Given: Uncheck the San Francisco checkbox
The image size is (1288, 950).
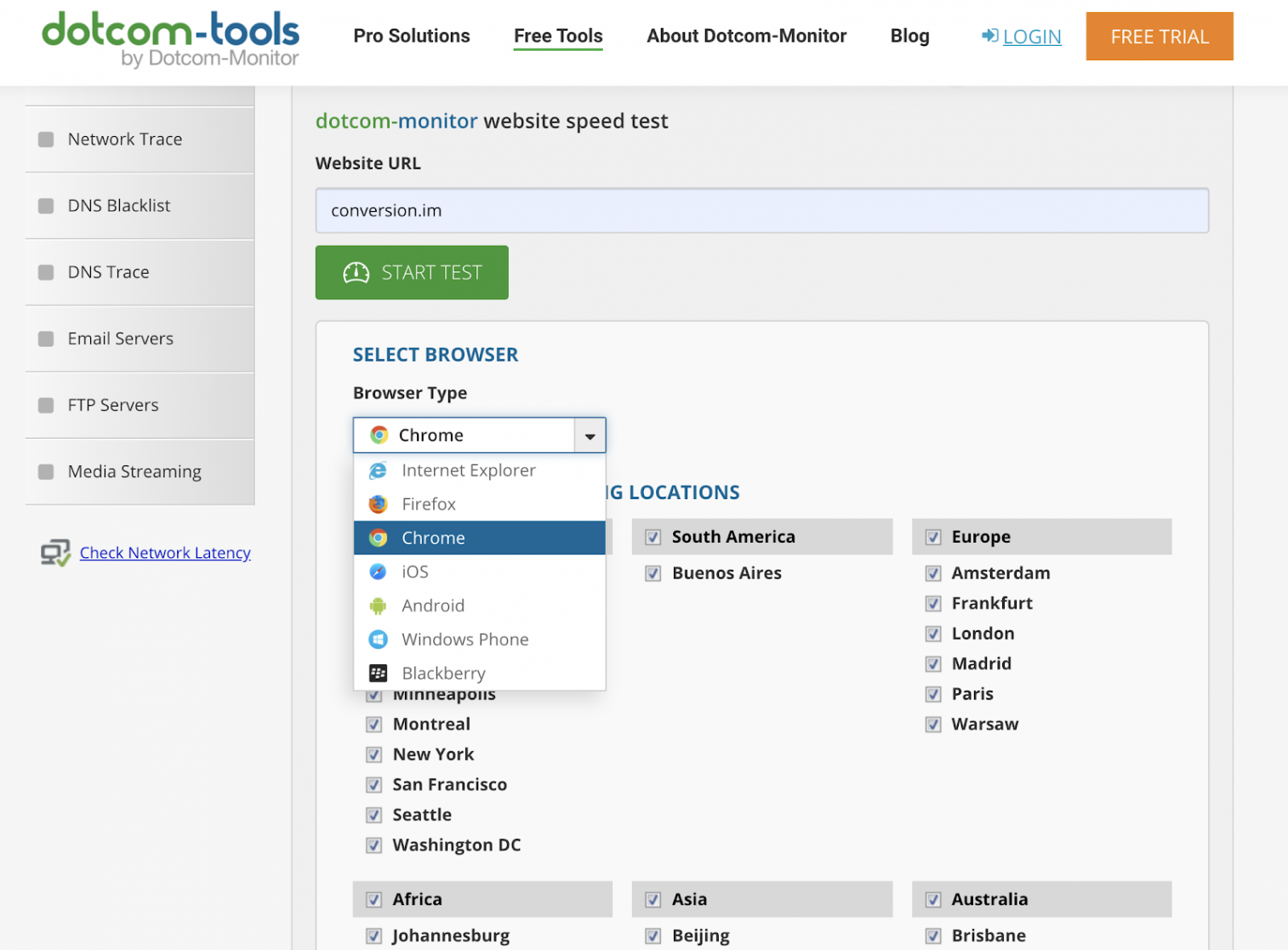Looking at the screenshot, I should click(x=373, y=785).
